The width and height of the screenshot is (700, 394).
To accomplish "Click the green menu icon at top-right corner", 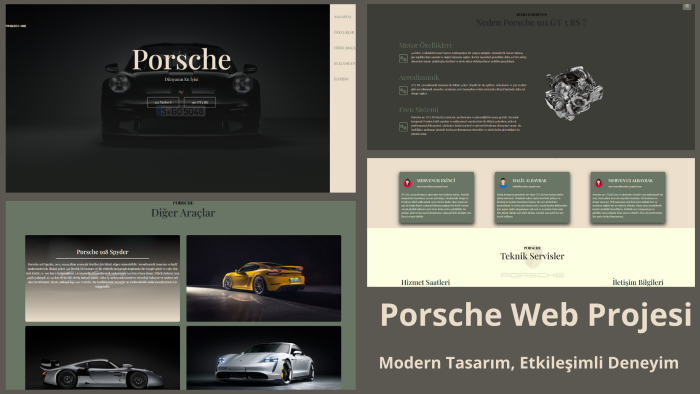I will [x=687, y=7].
